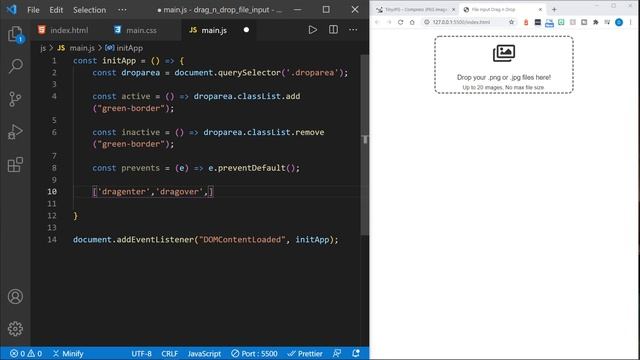This screenshot has height=360, width=640.
Task: Click the line number 10 in the gutter
Action: 52,191
